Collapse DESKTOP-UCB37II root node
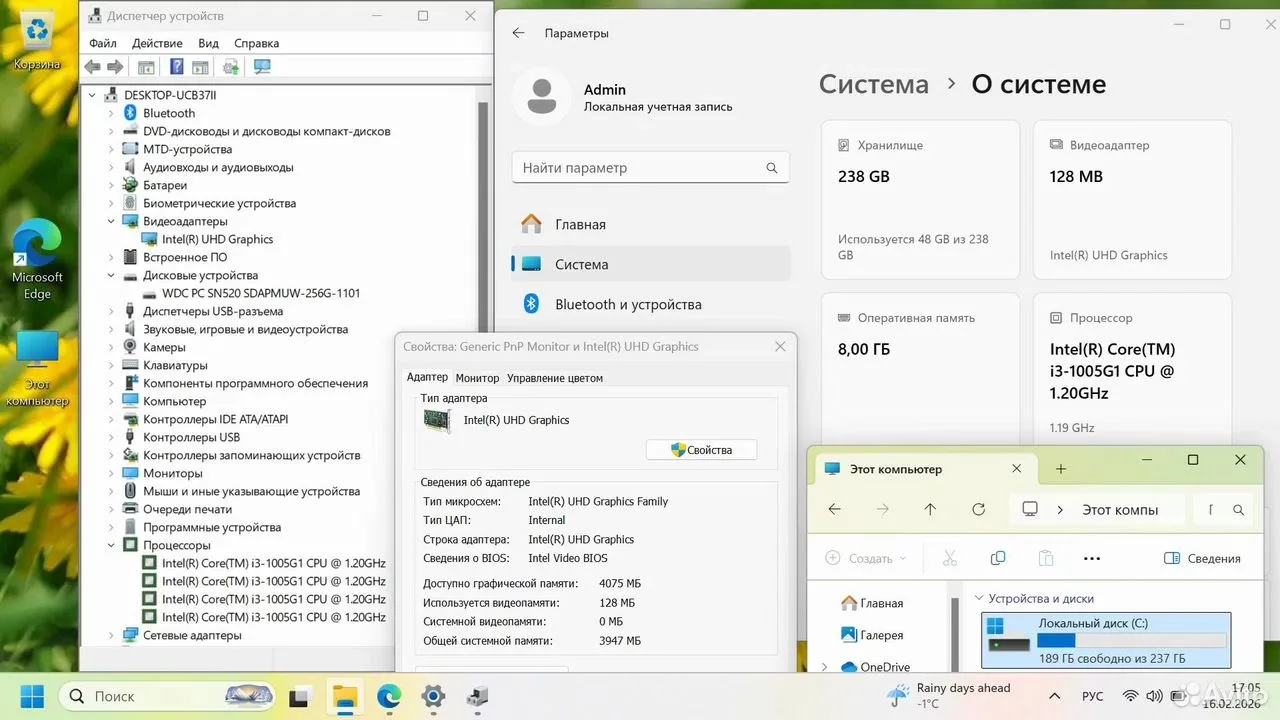 [x=92, y=95]
